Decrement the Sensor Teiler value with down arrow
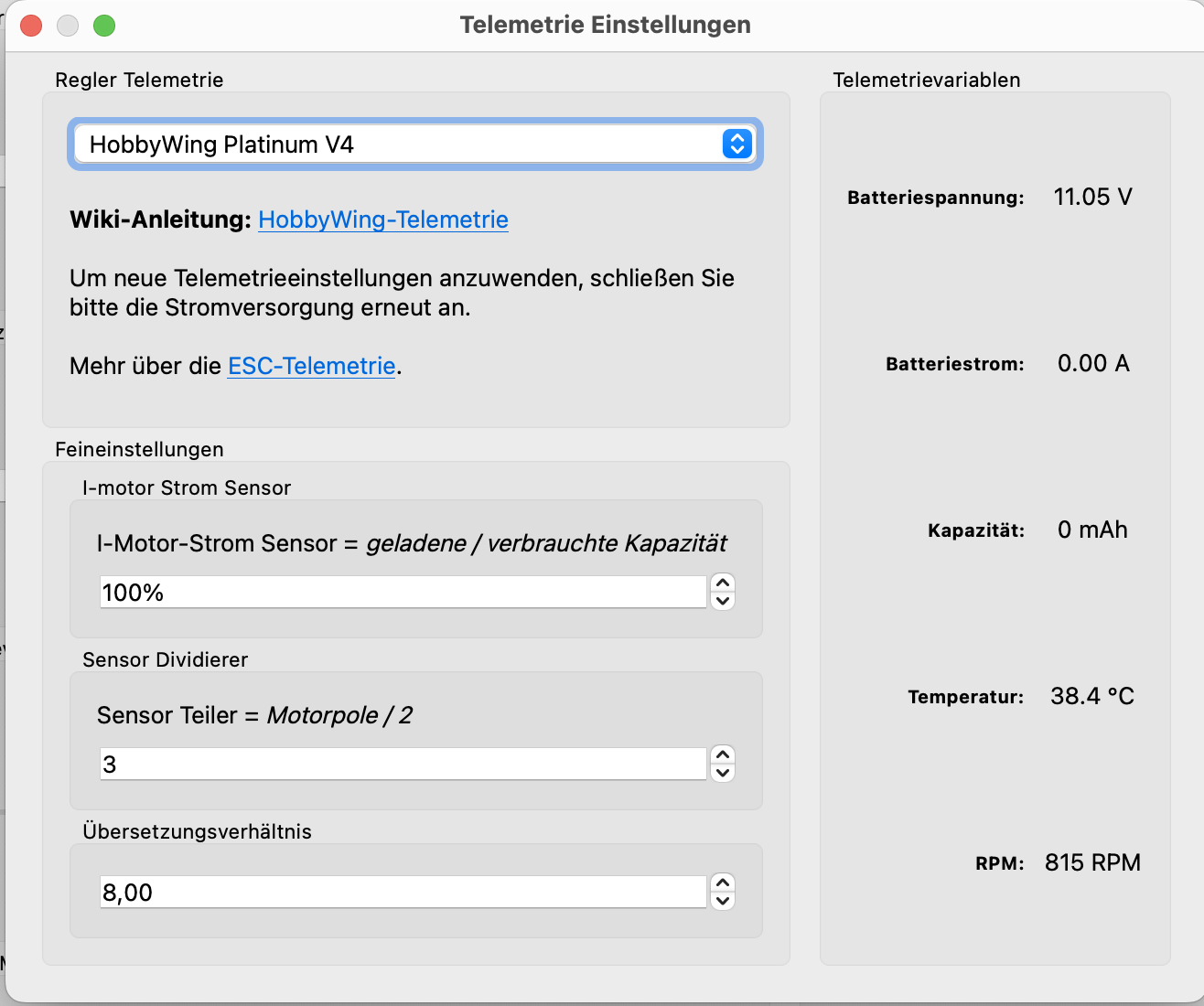1204x1006 pixels. (x=723, y=773)
